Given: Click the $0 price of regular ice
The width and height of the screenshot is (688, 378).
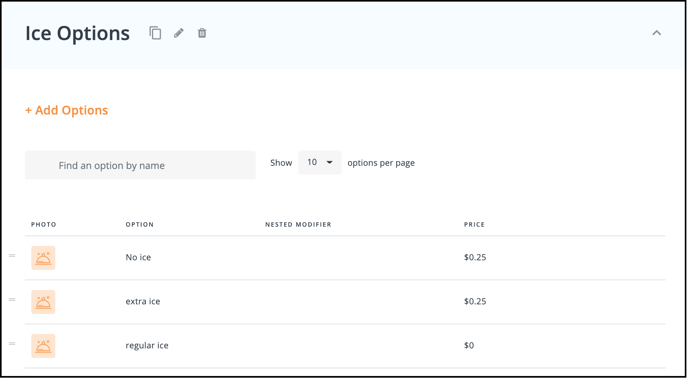Looking at the screenshot, I should pos(469,346).
